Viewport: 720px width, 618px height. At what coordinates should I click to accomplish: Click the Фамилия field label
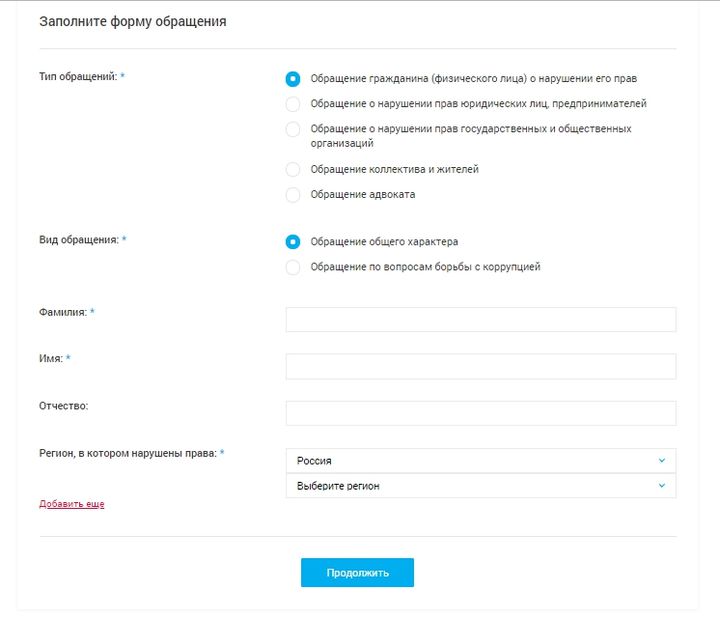click(63, 312)
